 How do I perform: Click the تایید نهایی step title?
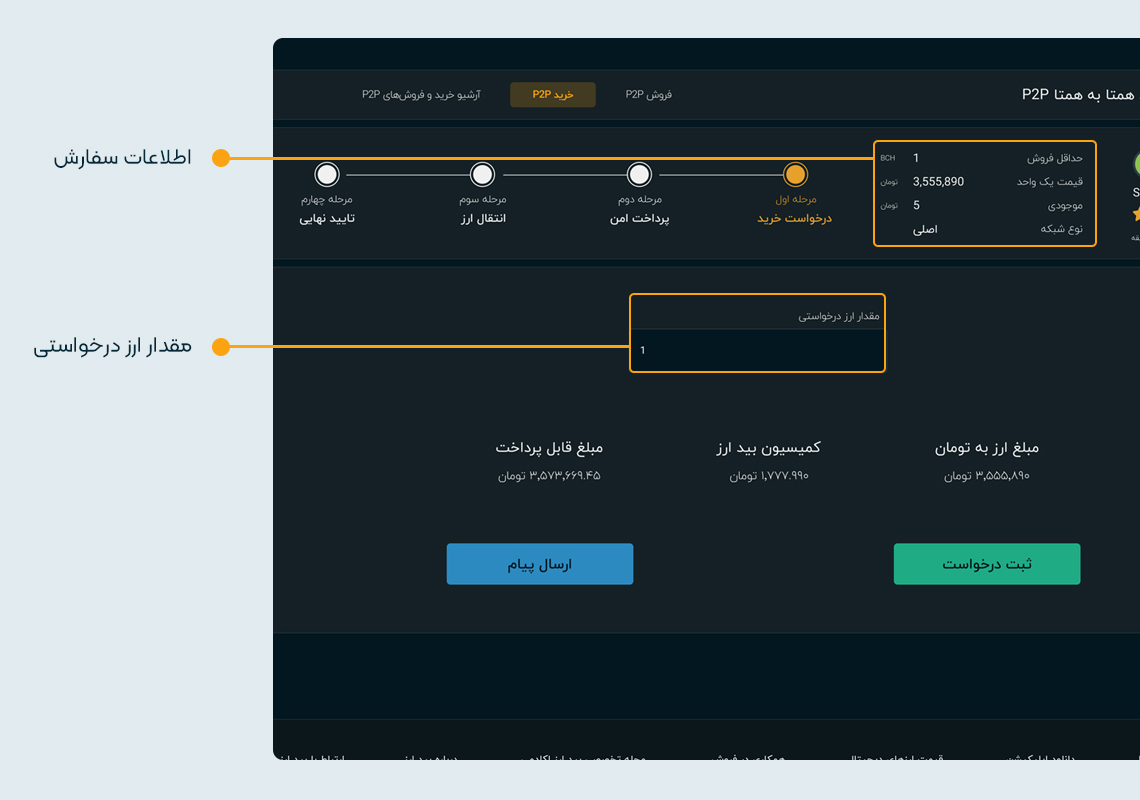click(x=327, y=218)
